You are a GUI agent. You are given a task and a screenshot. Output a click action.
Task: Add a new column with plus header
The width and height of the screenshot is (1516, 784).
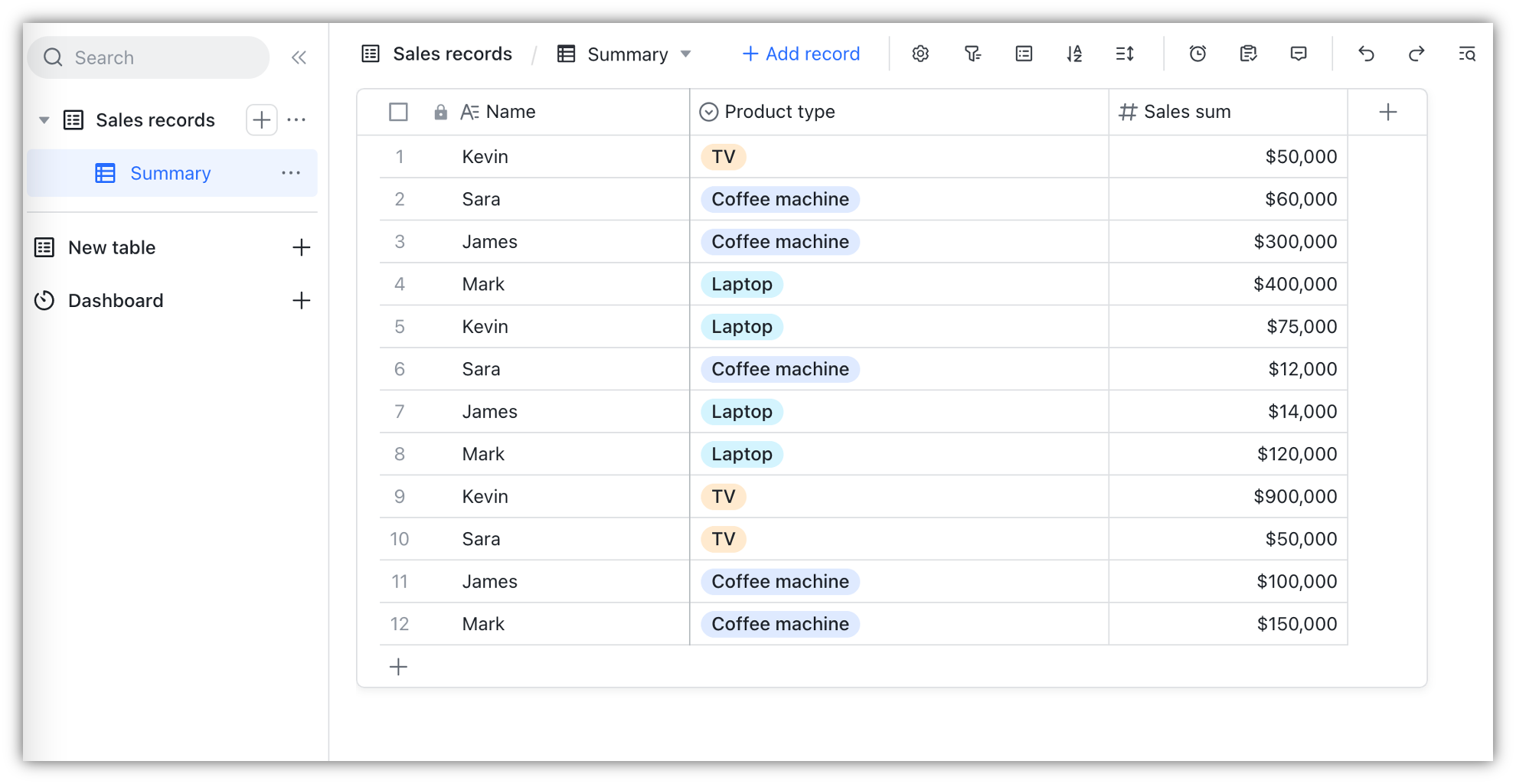pos(1387,112)
